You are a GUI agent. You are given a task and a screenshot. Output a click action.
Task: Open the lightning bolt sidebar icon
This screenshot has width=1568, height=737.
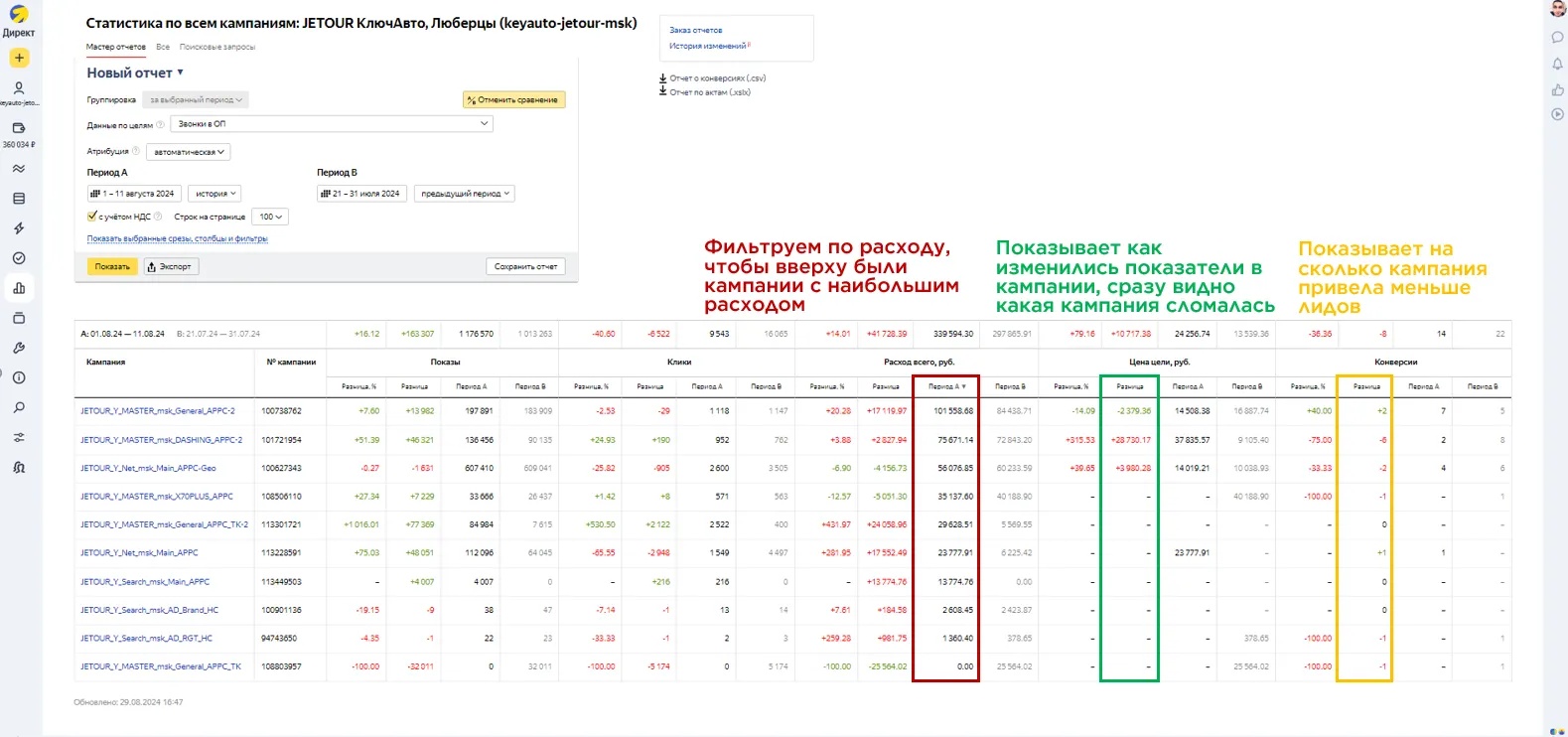(x=19, y=228)
